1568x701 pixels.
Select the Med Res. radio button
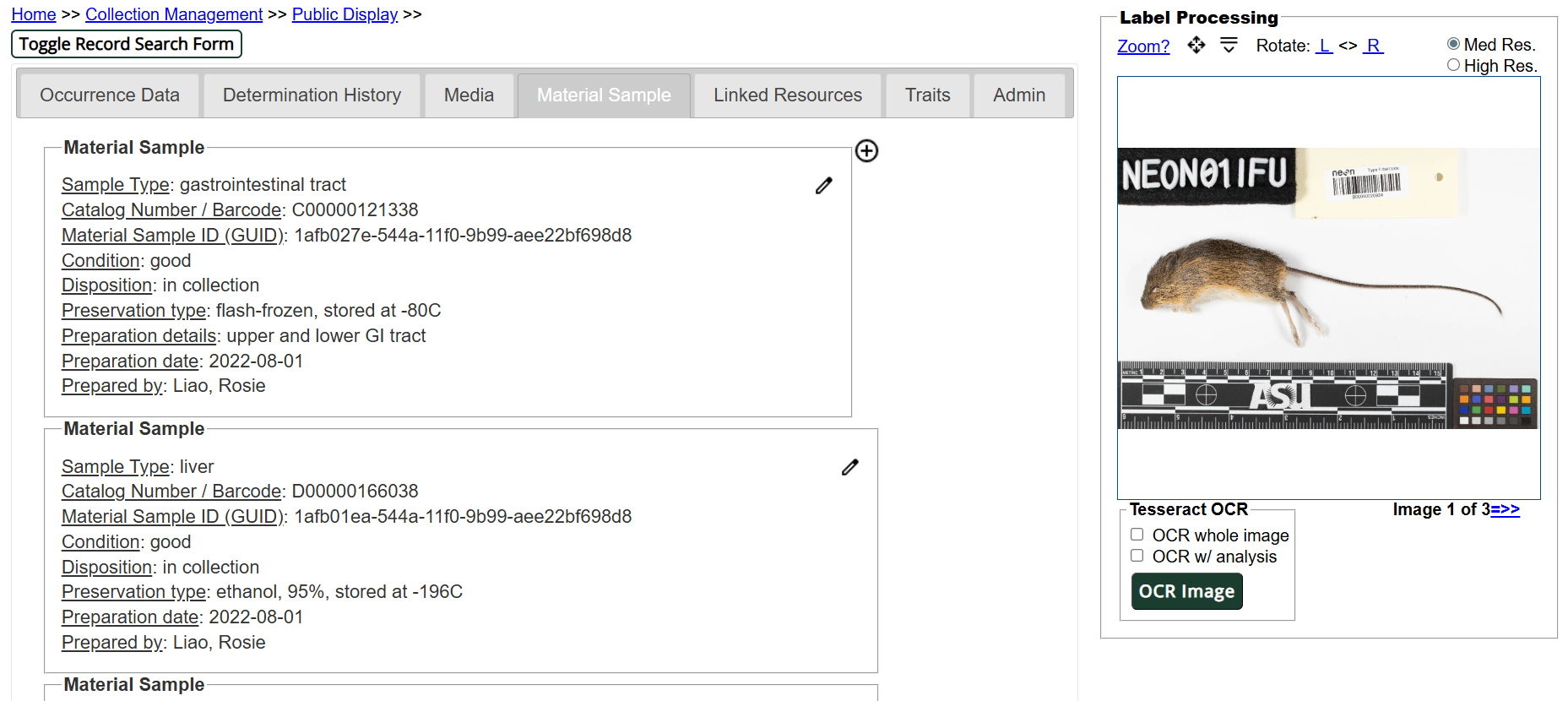(x=1453, y=44)
